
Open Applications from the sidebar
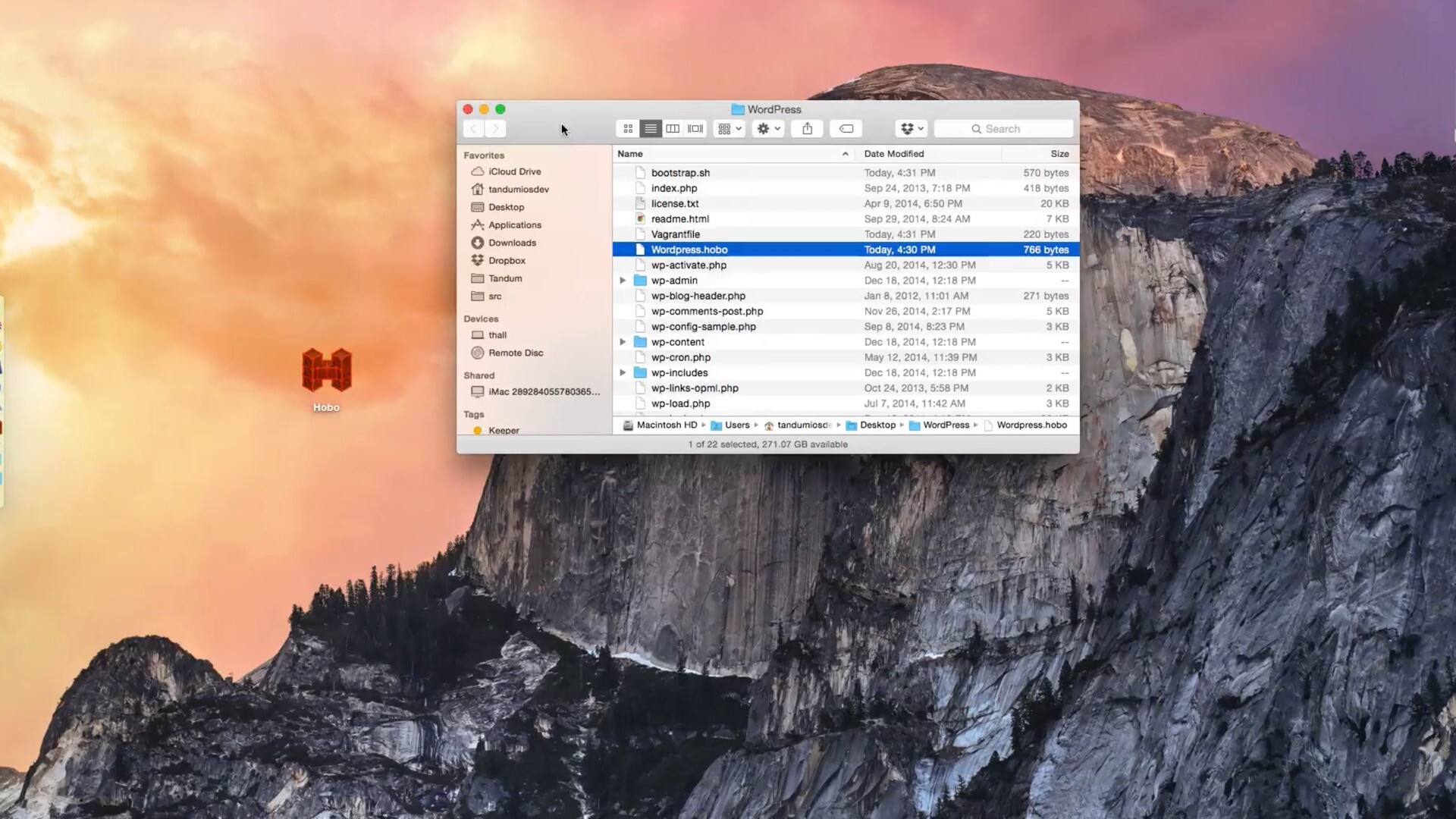point(506,225)
